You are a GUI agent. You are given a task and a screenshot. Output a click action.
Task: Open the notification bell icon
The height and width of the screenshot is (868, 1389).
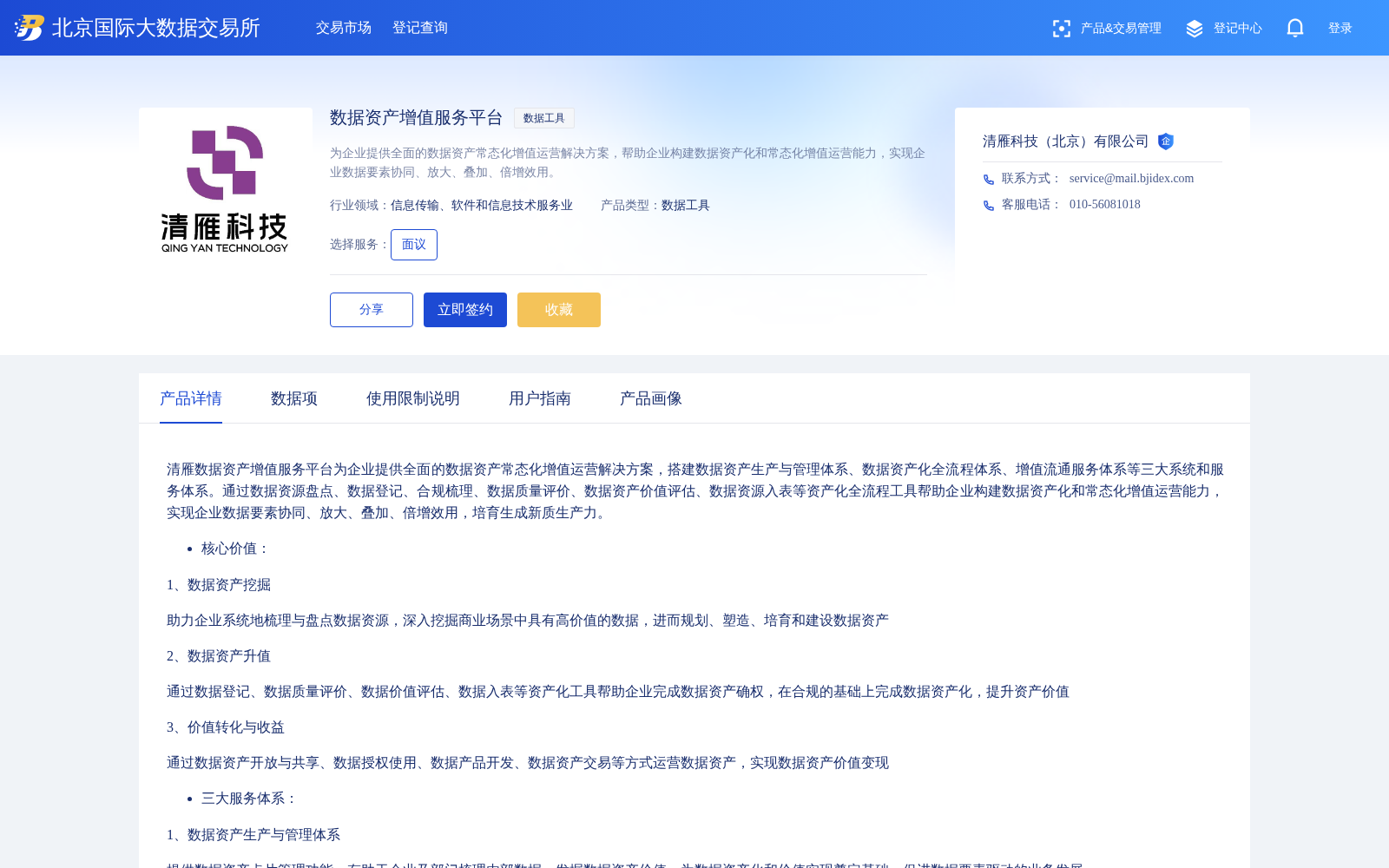click(x=1295, y=28)
